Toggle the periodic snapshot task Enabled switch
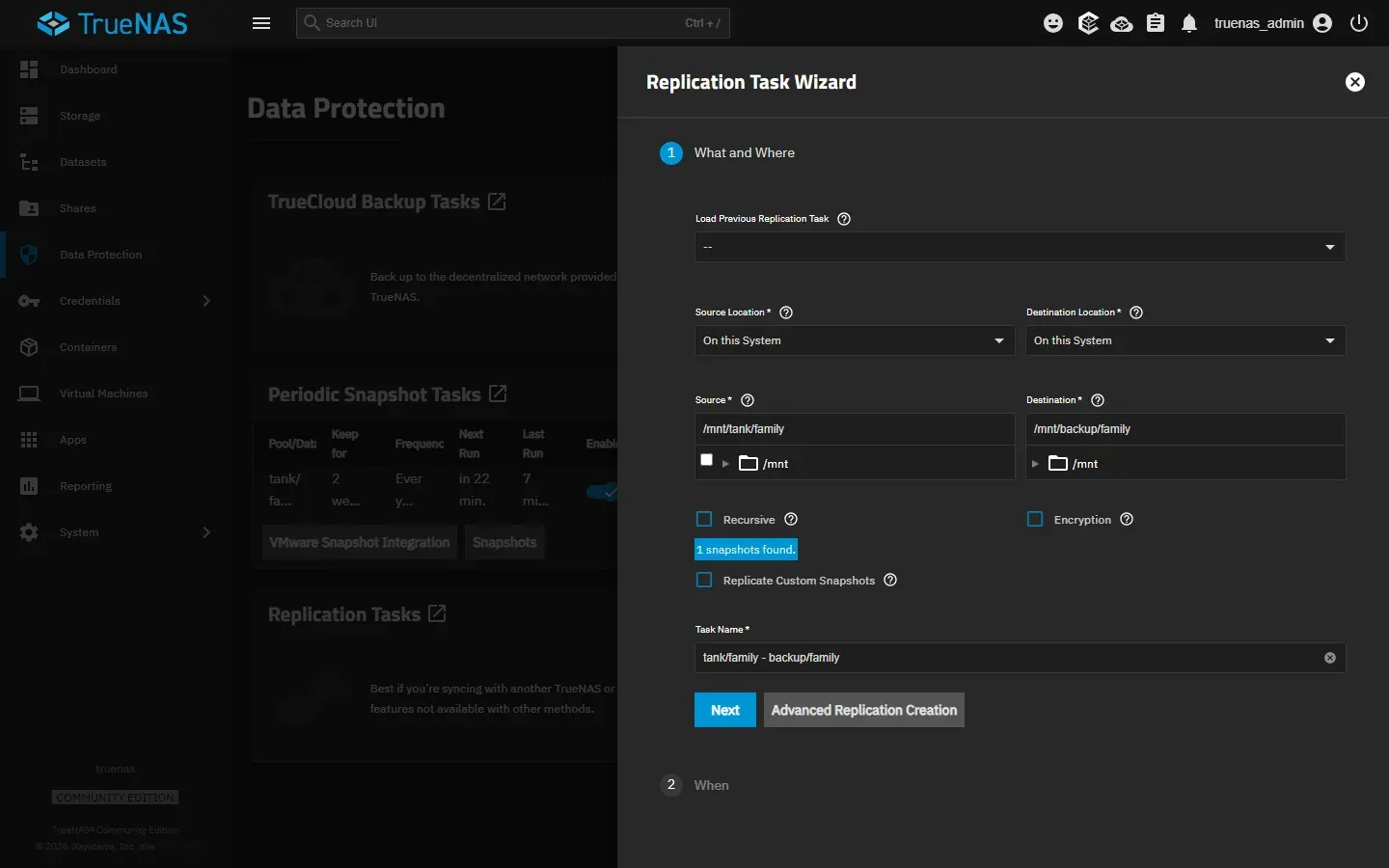Screen dimensions: 1389x868 [602, 492]
